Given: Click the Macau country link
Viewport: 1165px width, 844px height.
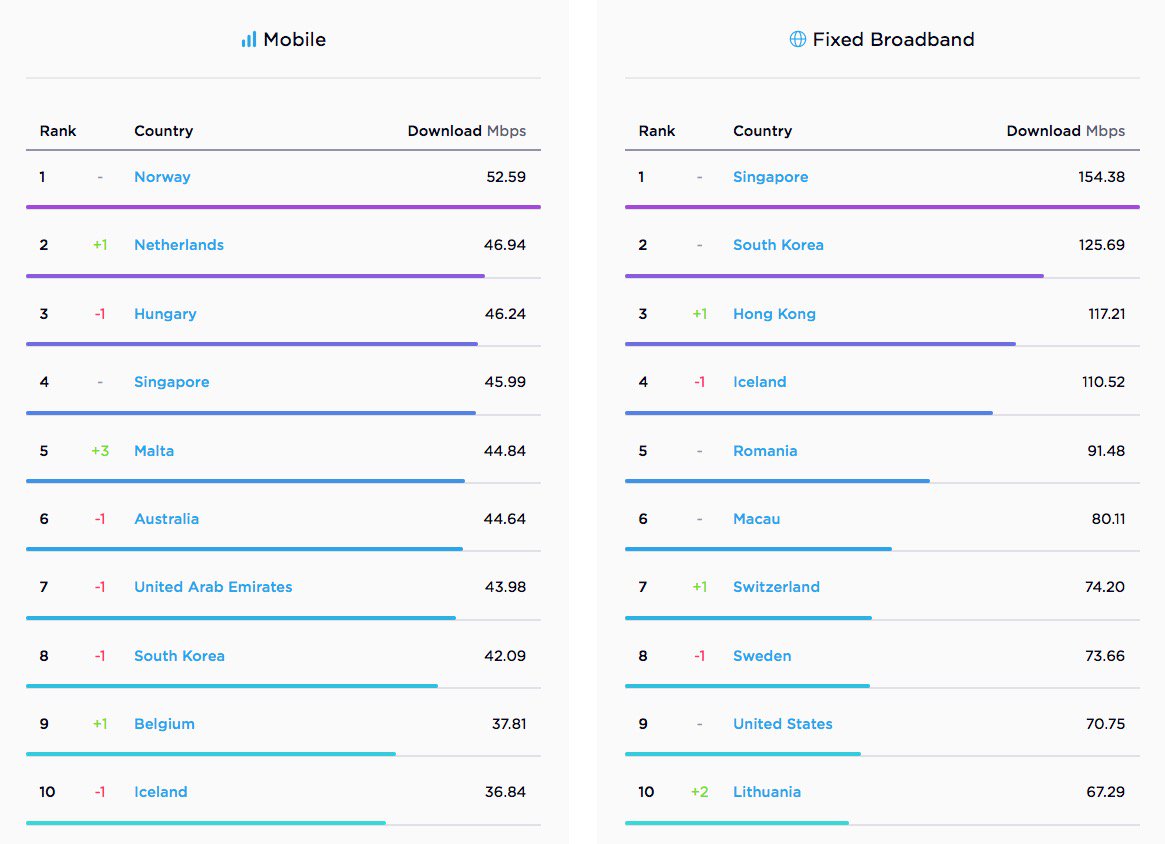Looking at the screenshot, I should point(756,519).
